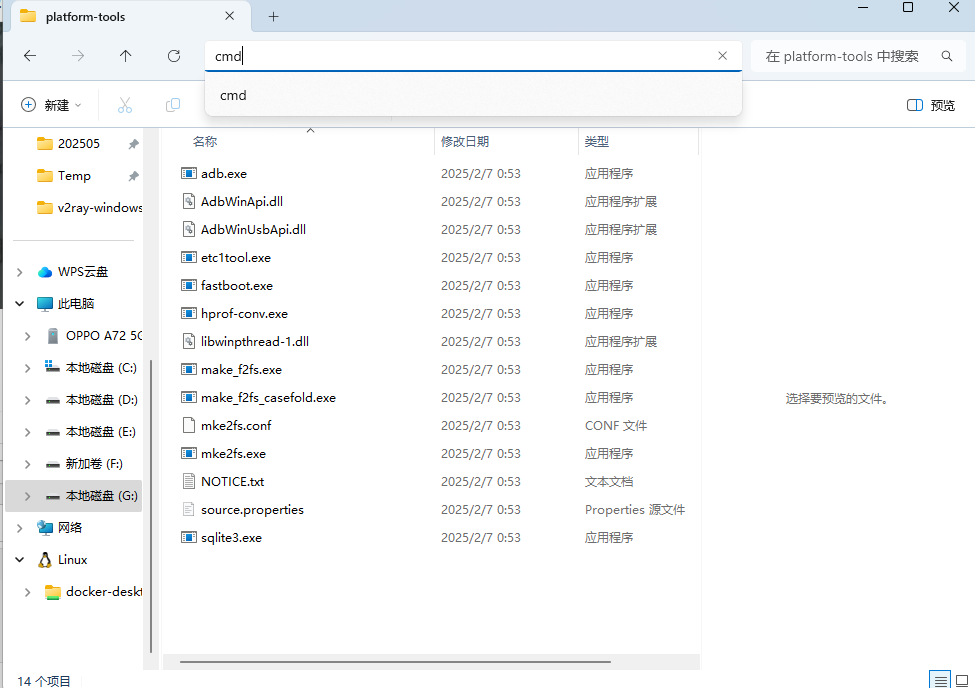Open the 新建 dropdown menu
This screenshot has height=688, width=975.
(x=52, y=105)
